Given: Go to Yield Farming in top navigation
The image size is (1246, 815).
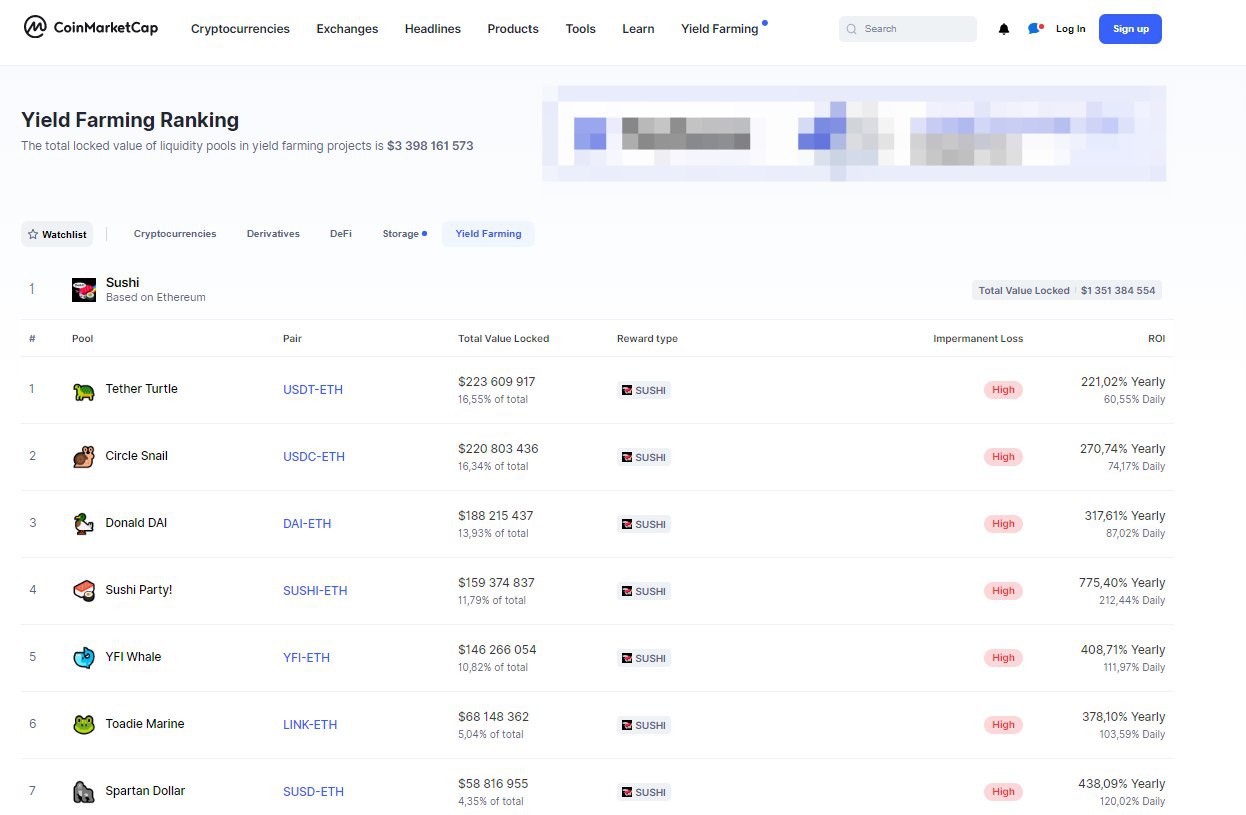Looking at the screenshot, I should [x=720, y=29].
